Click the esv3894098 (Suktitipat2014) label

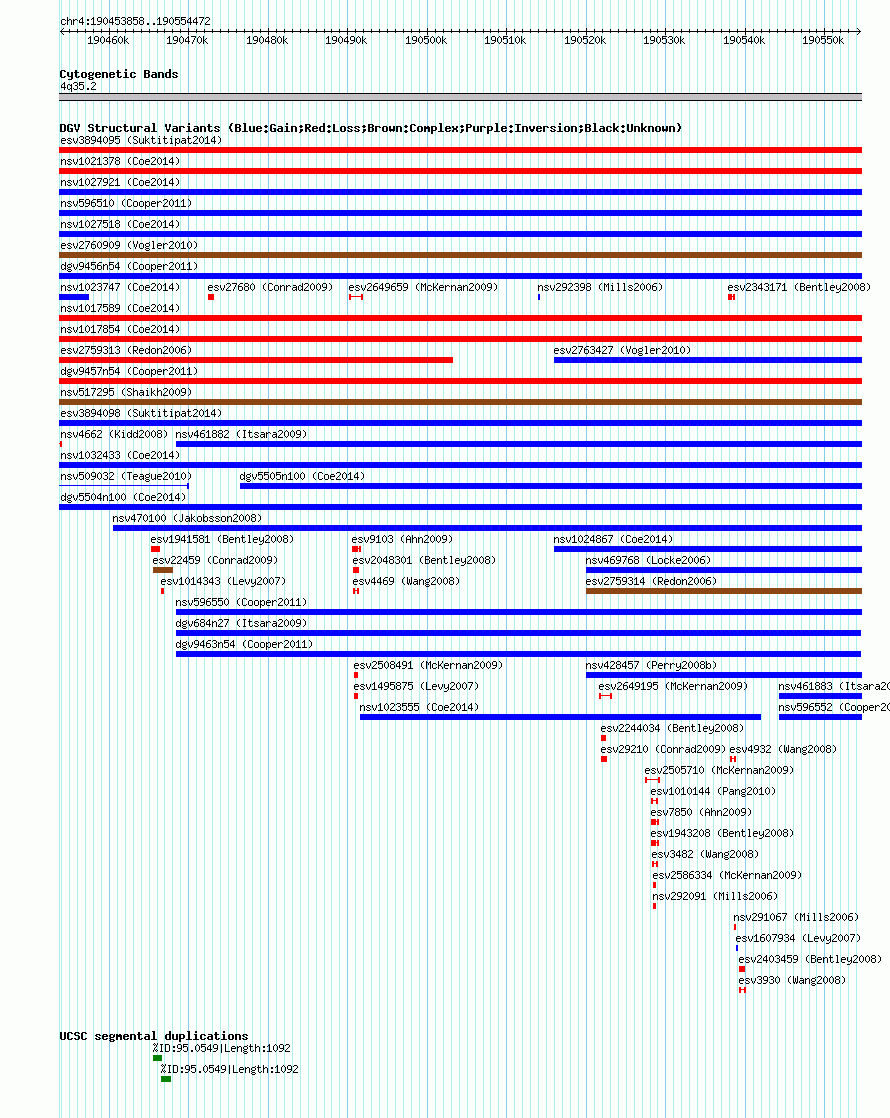(x=140, y=413)
